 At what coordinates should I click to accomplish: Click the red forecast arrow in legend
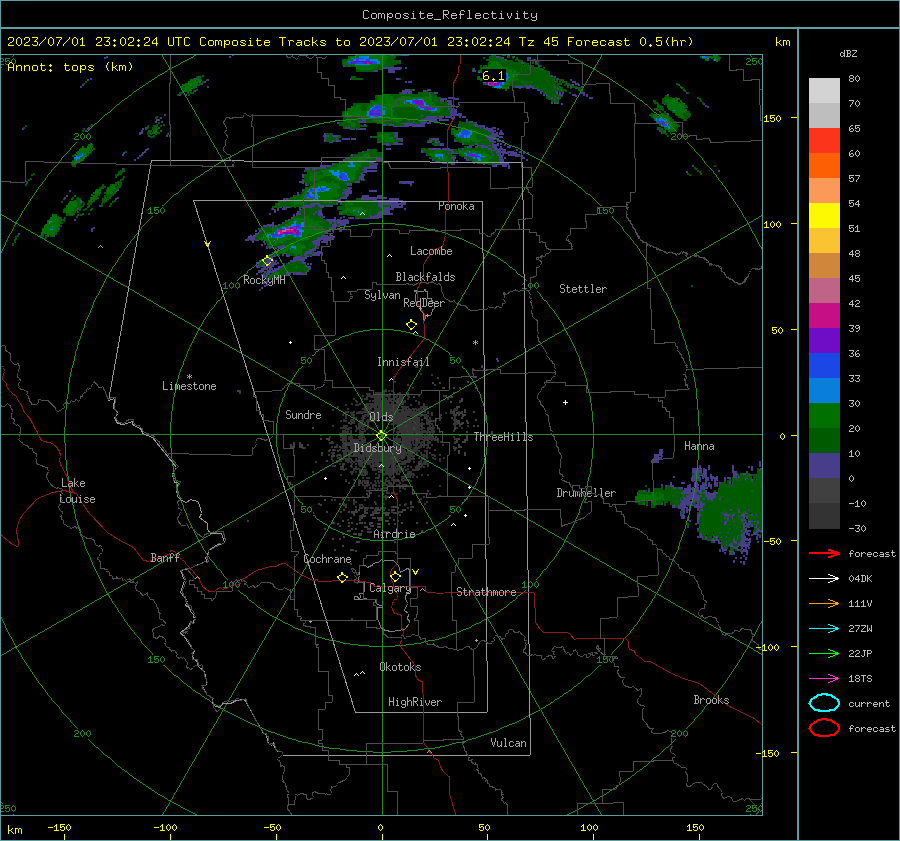(x=824, y=553)
